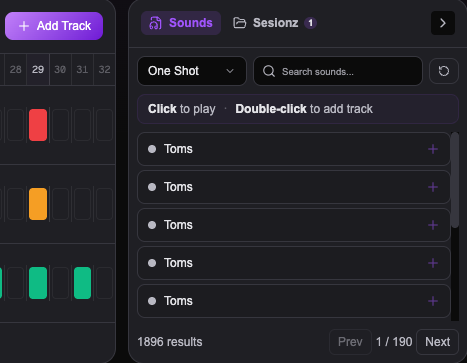Click the badge showing 1 on Sesionz
467x363 pixels.
(310, 23)
